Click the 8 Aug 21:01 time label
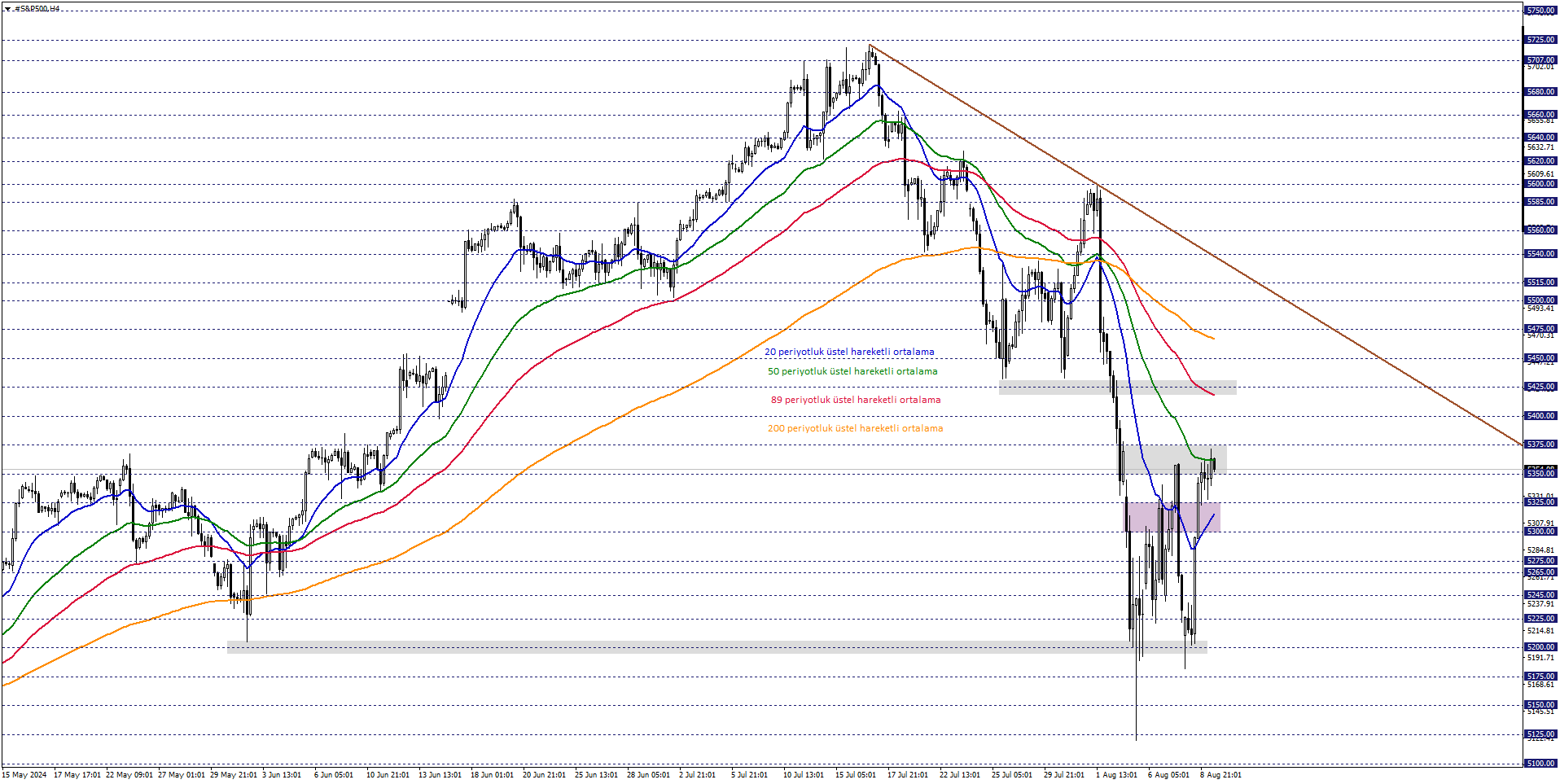Viewport: 1560px width, 784px height. click(1220, 775)
